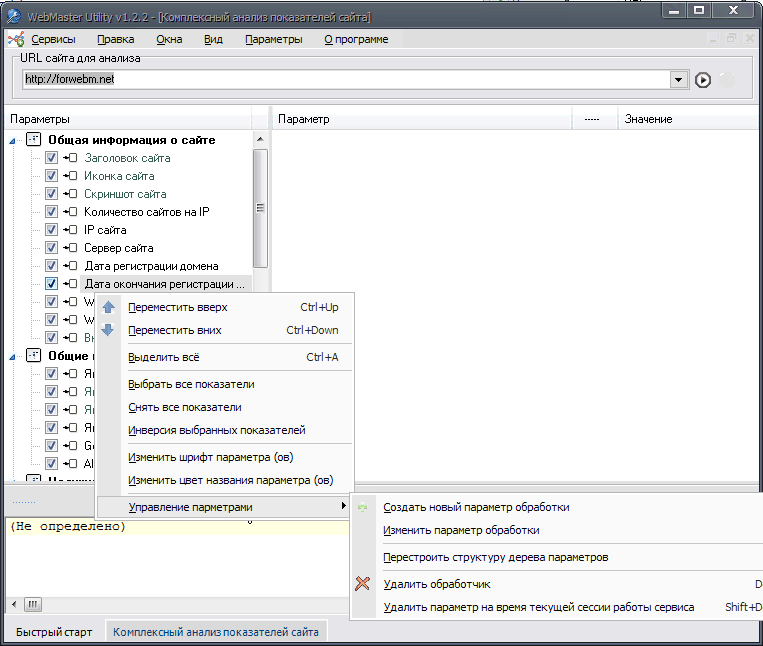
Task: Click the green create new parameter icon
Action: click(x=363, y=508)
